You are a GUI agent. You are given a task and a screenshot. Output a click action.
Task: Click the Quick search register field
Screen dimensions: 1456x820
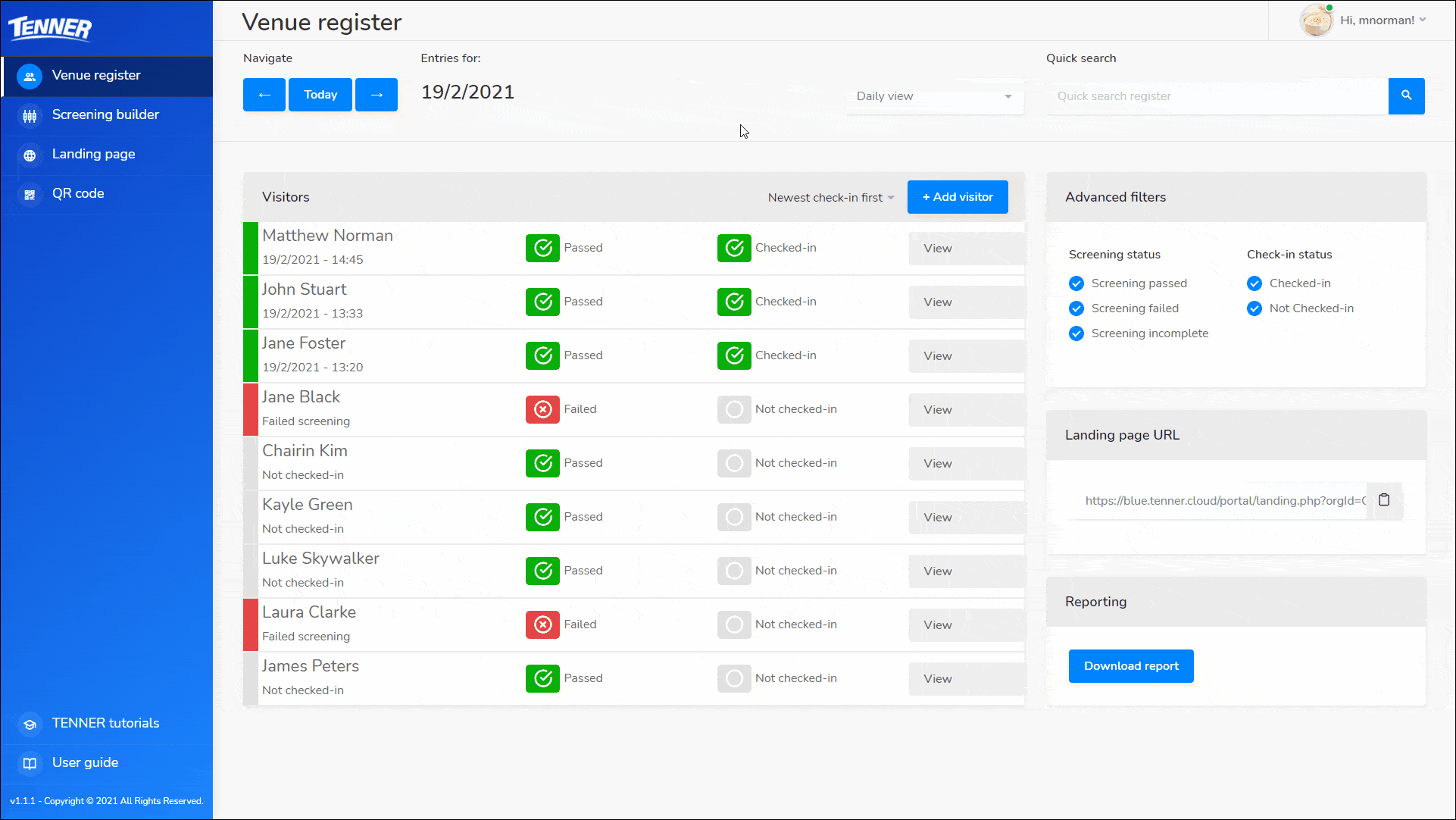(1216, 96)
